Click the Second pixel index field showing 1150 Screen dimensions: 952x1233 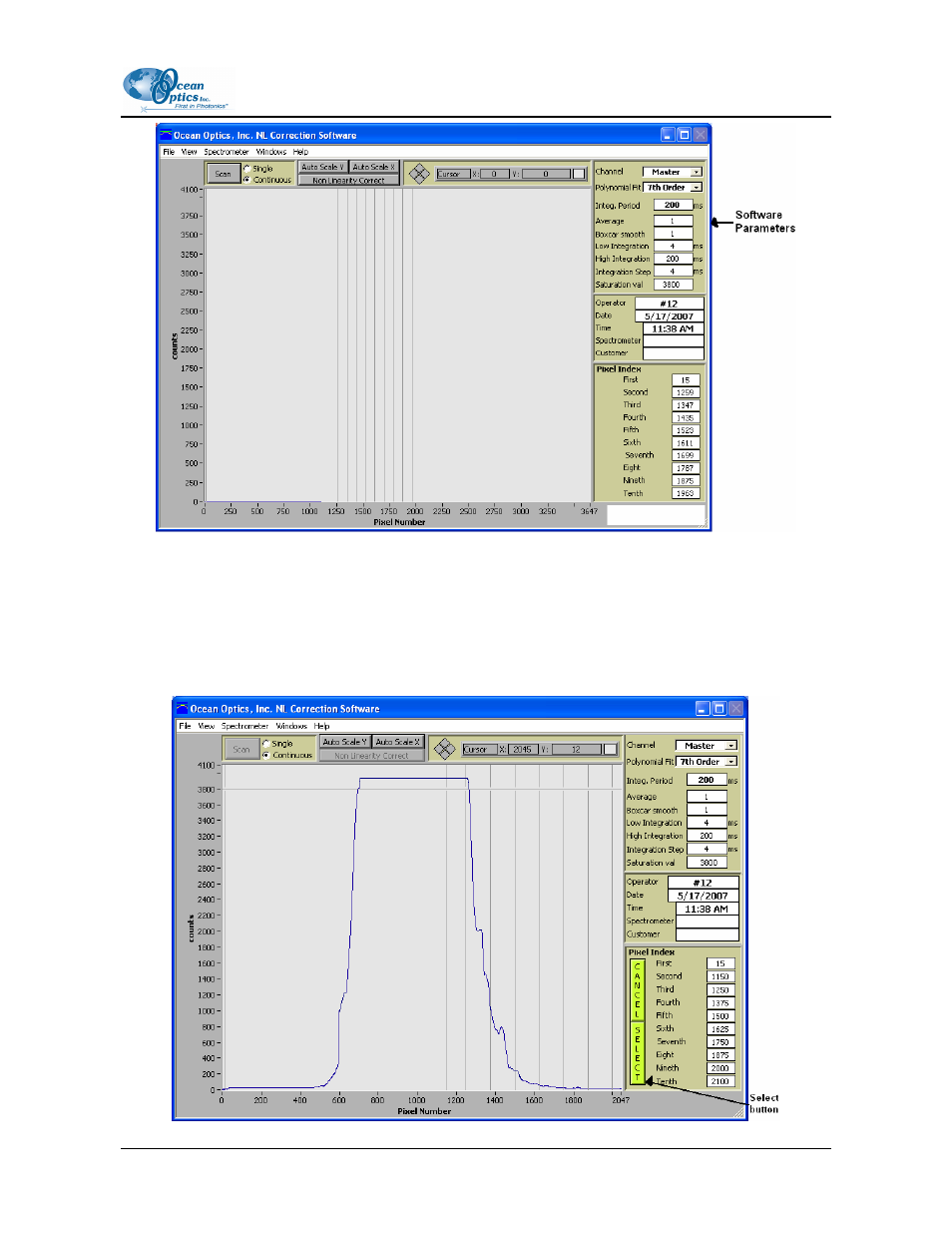(720, 976)
